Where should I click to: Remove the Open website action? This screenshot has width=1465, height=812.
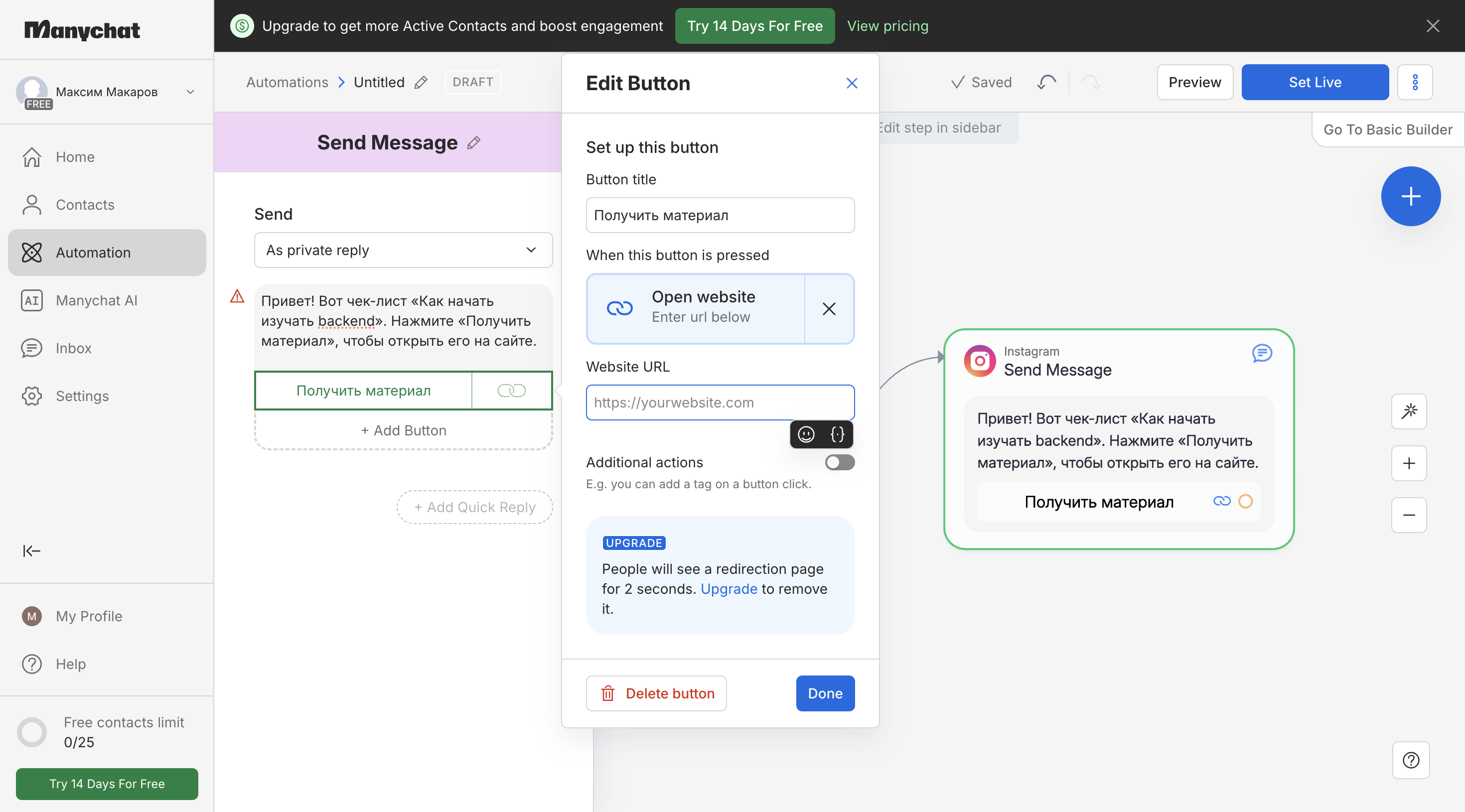(x=829, y=308)
